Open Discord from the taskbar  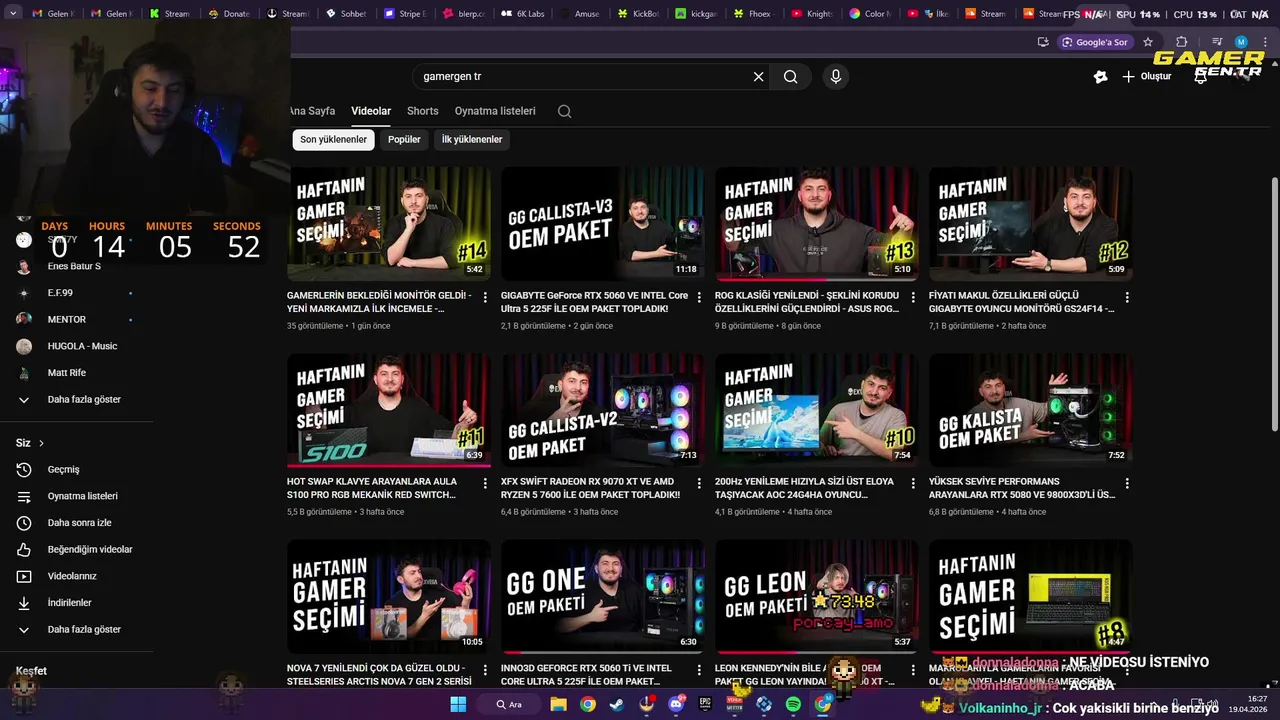coord(676,704)
